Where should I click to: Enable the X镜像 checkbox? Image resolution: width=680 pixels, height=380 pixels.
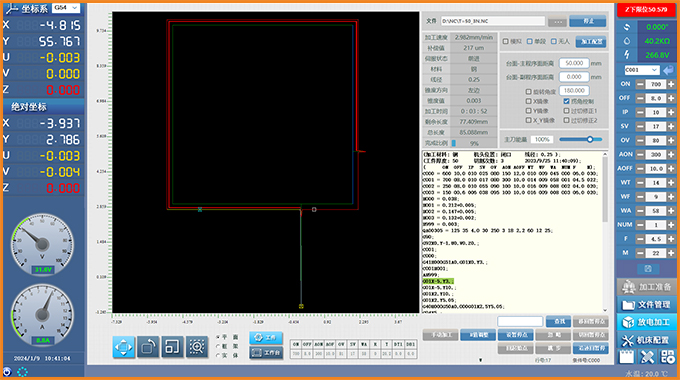(528, 101)
